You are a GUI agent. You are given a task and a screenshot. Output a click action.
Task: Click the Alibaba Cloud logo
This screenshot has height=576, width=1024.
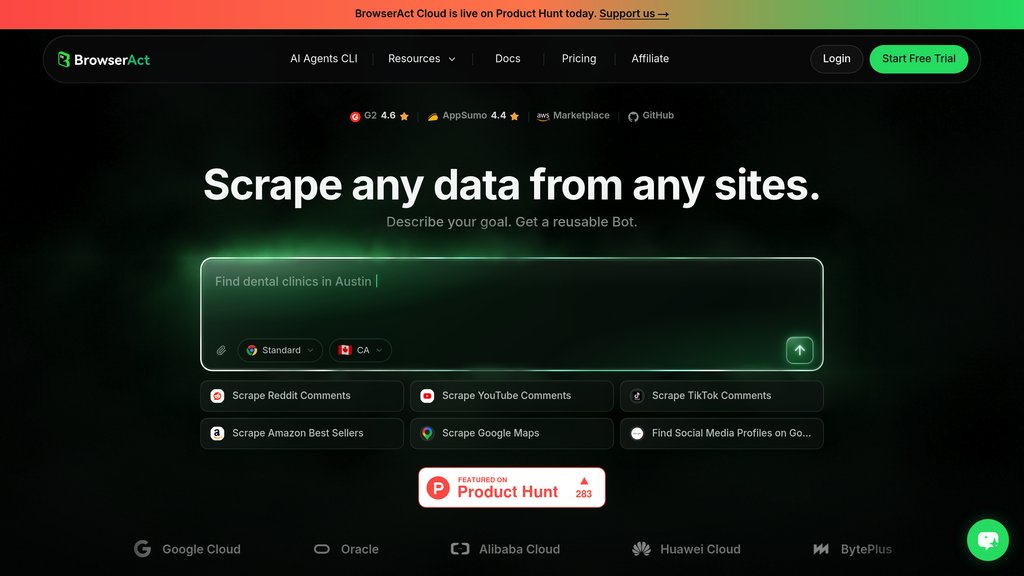505,549
